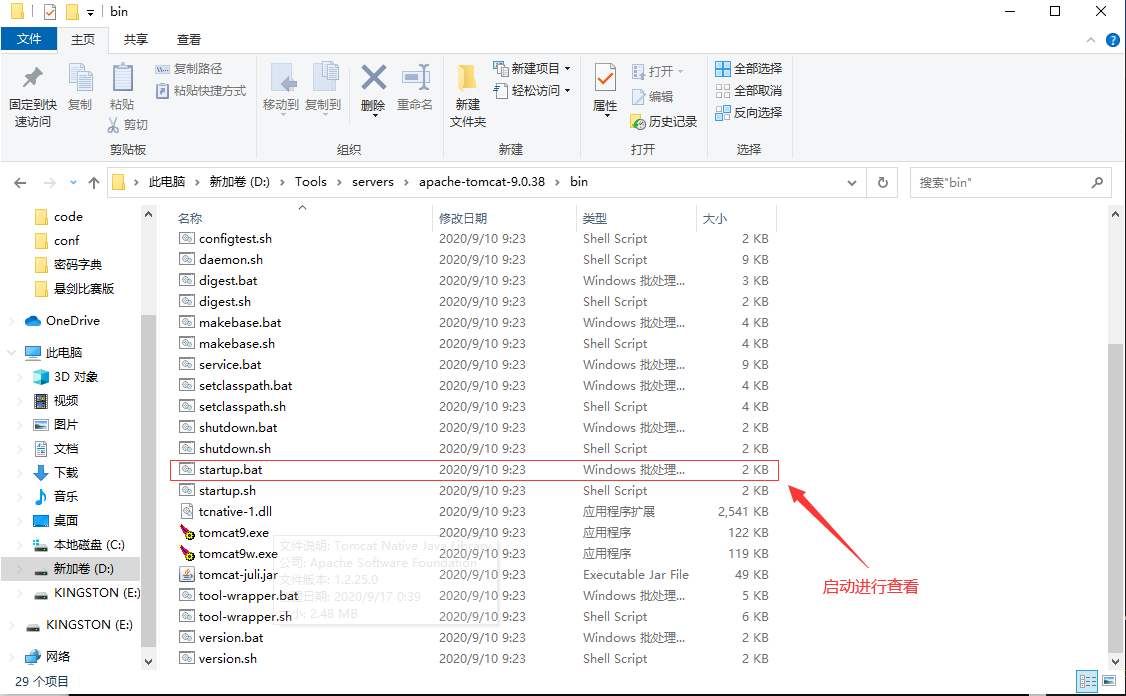
Task: Open recent locations dropdown arrow
Action: [x=73, y=182]
